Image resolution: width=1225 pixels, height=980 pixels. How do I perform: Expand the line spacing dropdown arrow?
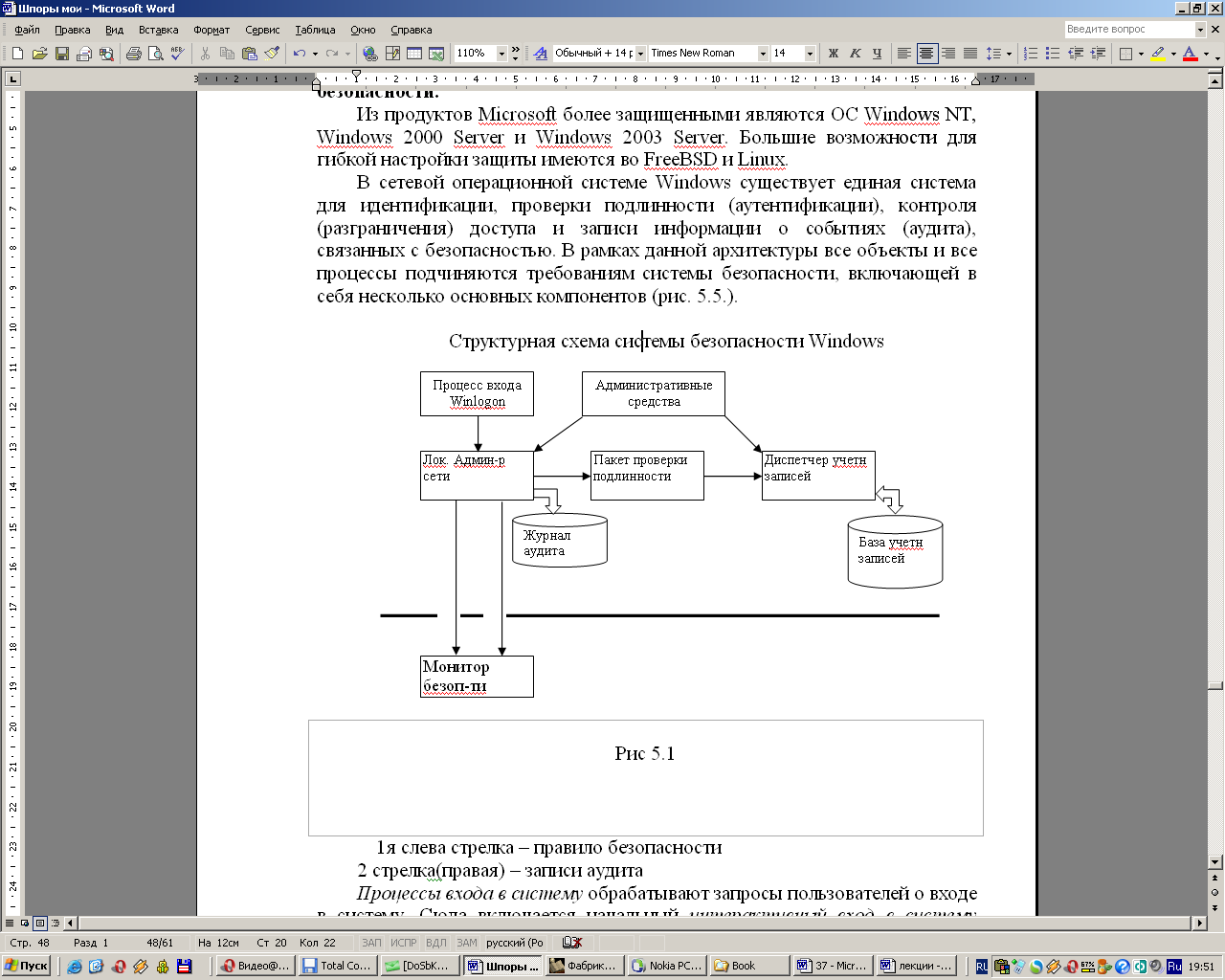tap(1009, 54)
